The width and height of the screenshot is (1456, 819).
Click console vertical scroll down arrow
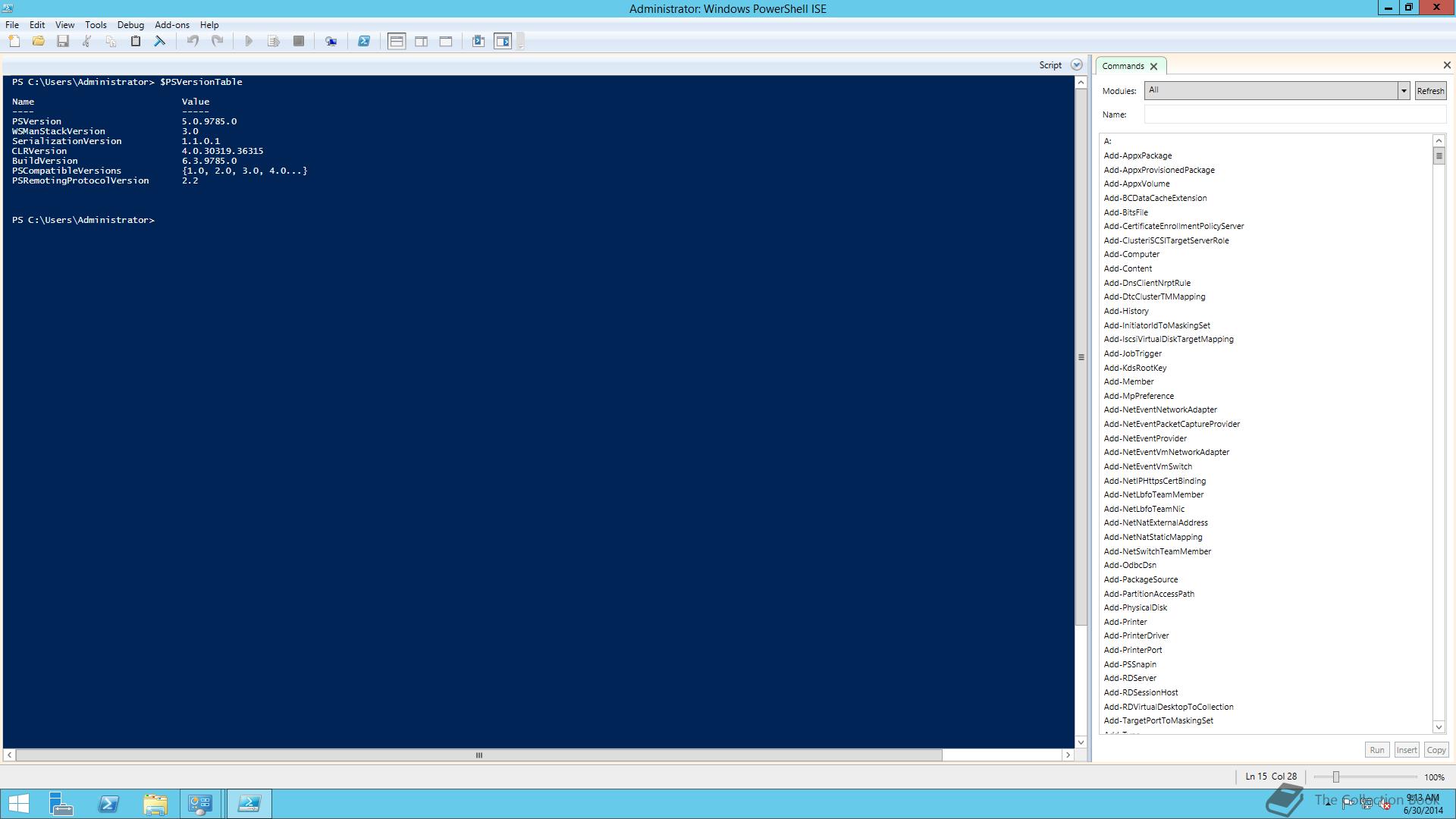click(1081, 742)
